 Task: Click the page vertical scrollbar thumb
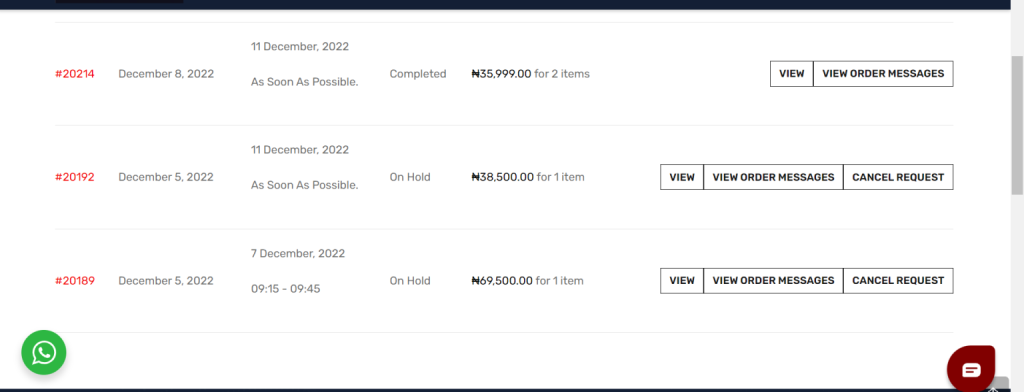point(1017,124)
